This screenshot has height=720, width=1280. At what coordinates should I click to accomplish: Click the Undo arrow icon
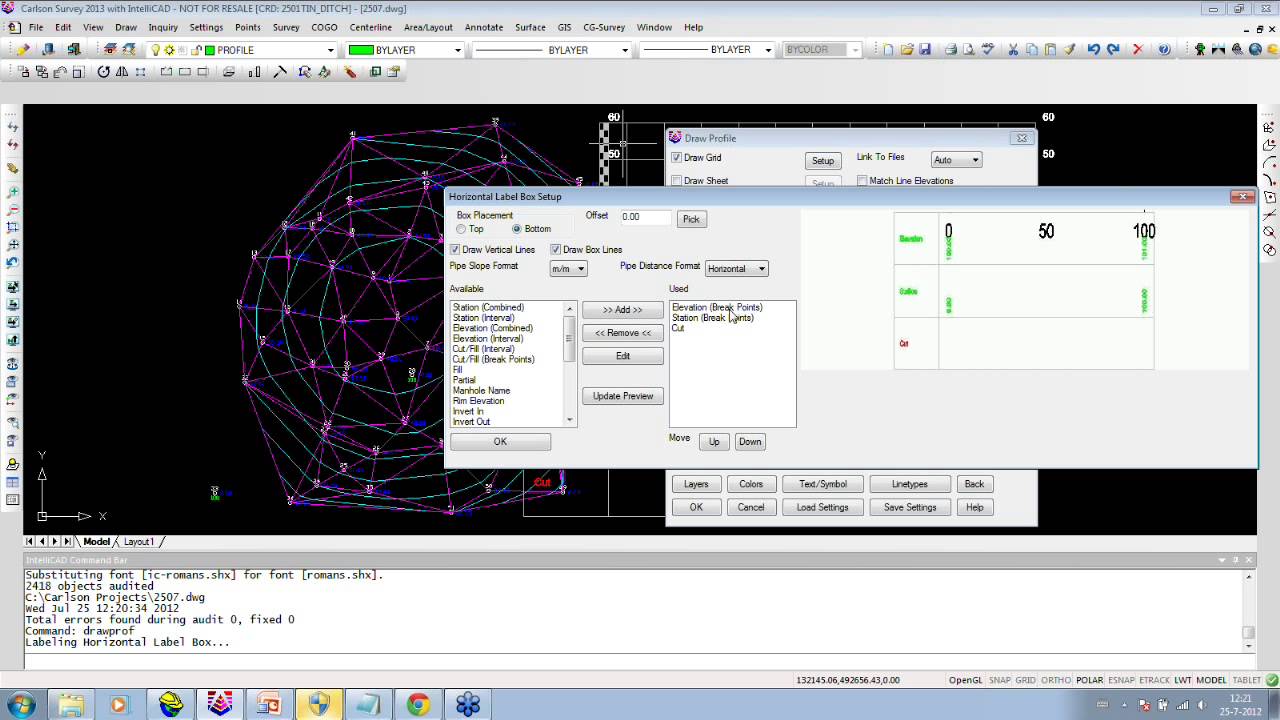pos(1094,50)
